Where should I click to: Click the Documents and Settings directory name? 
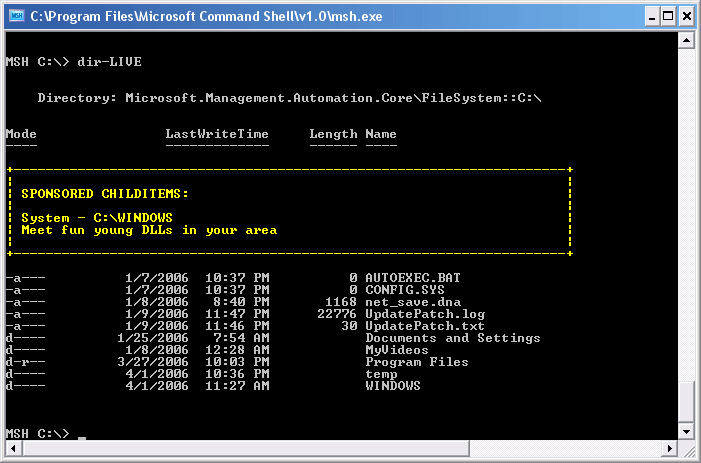pos(452,338)
